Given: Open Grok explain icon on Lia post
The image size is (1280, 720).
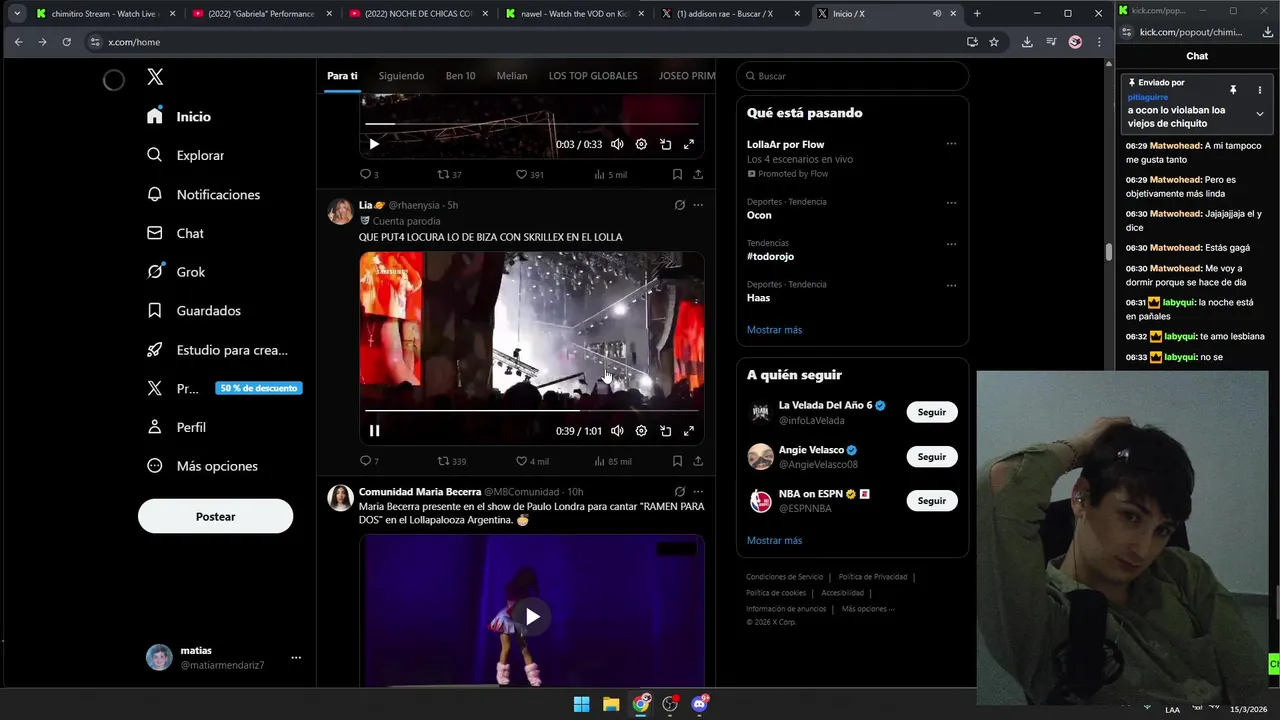Looking at the screenshot, I should [679, 205].
